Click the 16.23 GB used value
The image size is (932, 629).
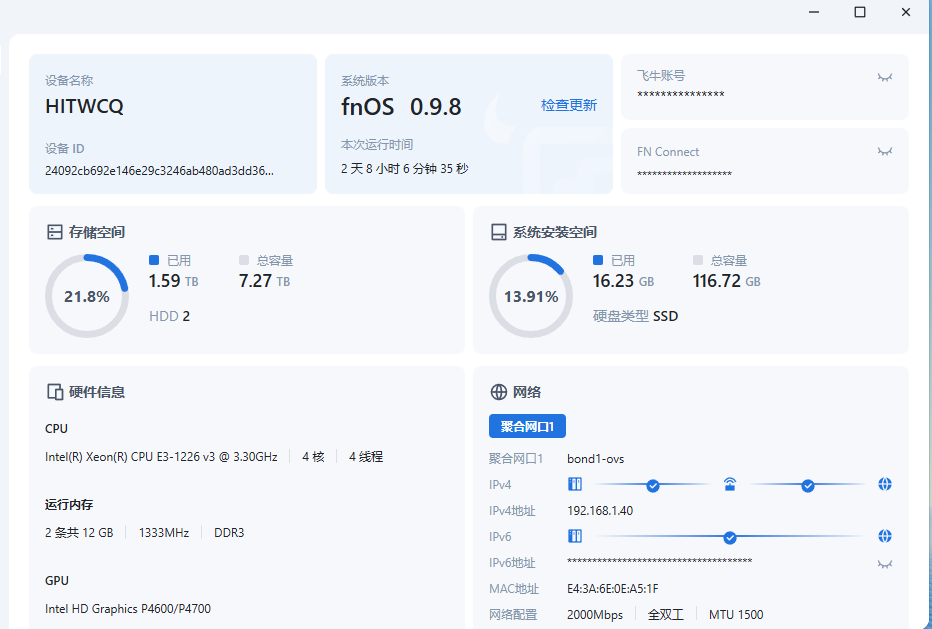(623, 281)
